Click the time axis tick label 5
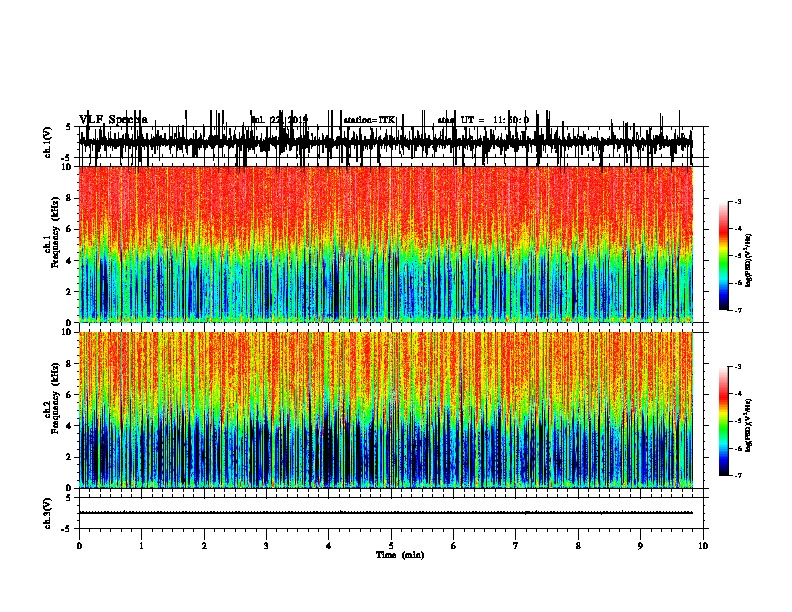This screenshot has width=792, height=612. (391, 546)
